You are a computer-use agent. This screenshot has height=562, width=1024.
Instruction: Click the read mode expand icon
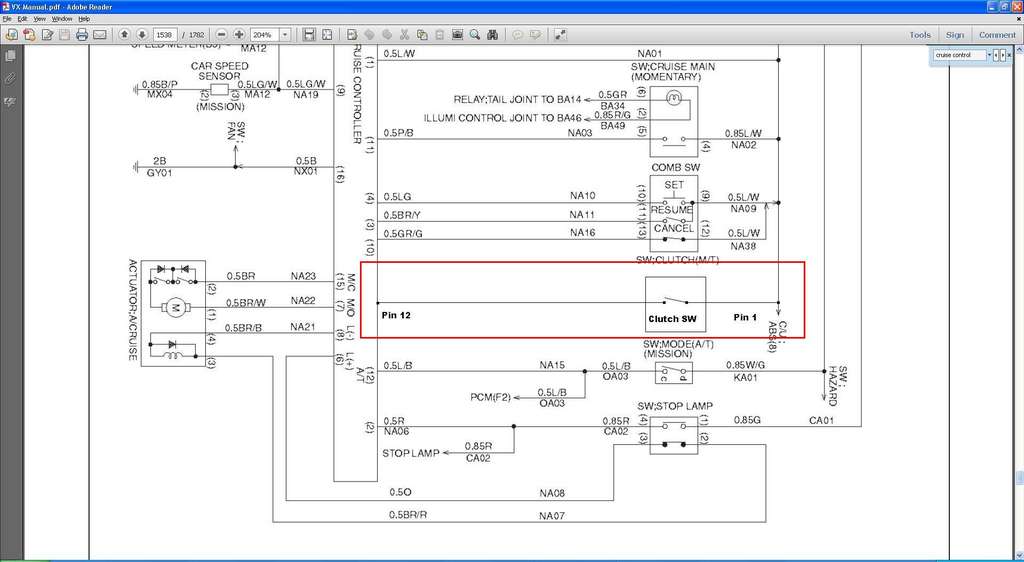click(x=560, y=35)
